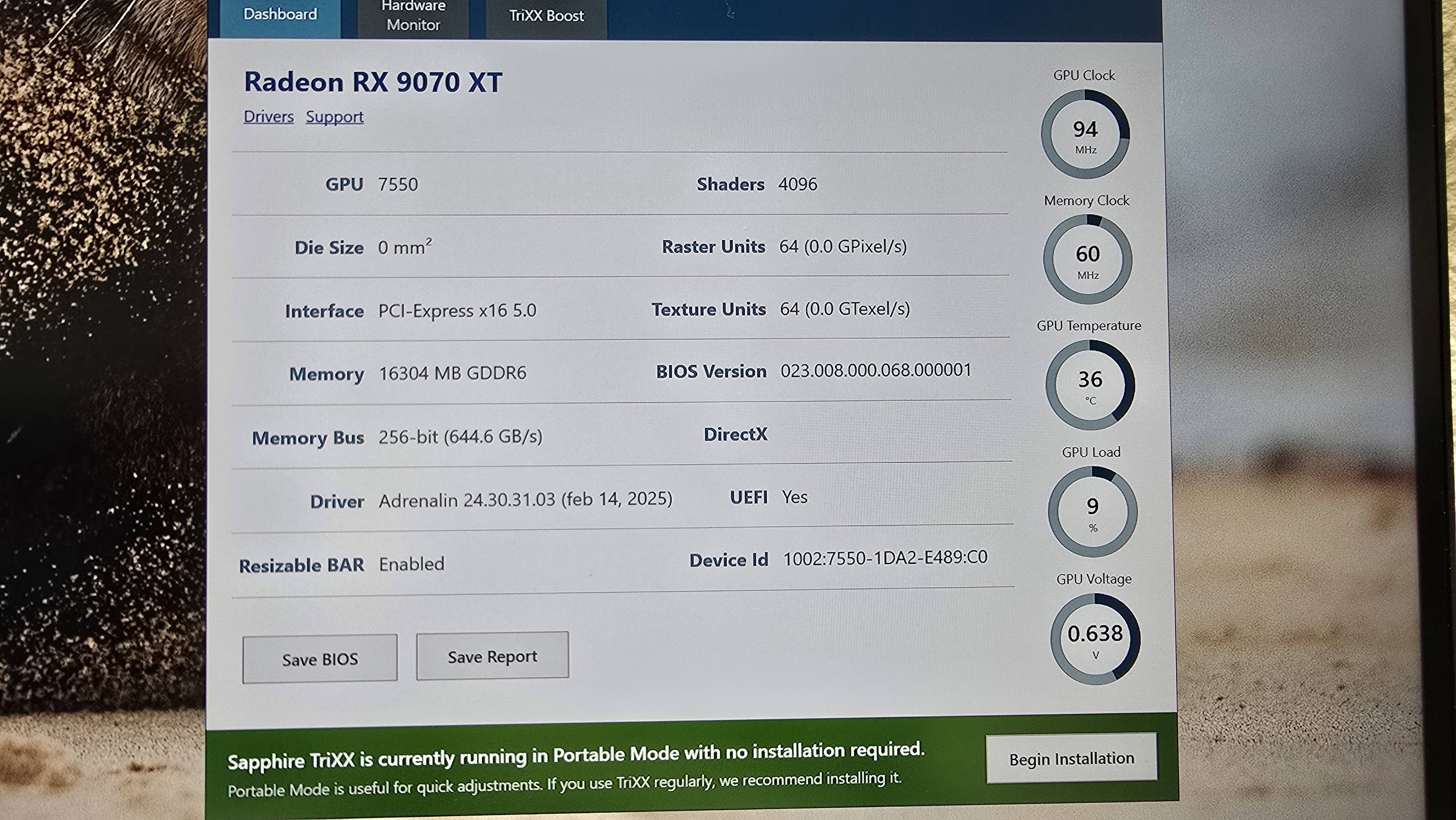The width and height of the screenshot is (1456, 820).
Task: Click the Begin Installation button
Action: click(1072, 758)
